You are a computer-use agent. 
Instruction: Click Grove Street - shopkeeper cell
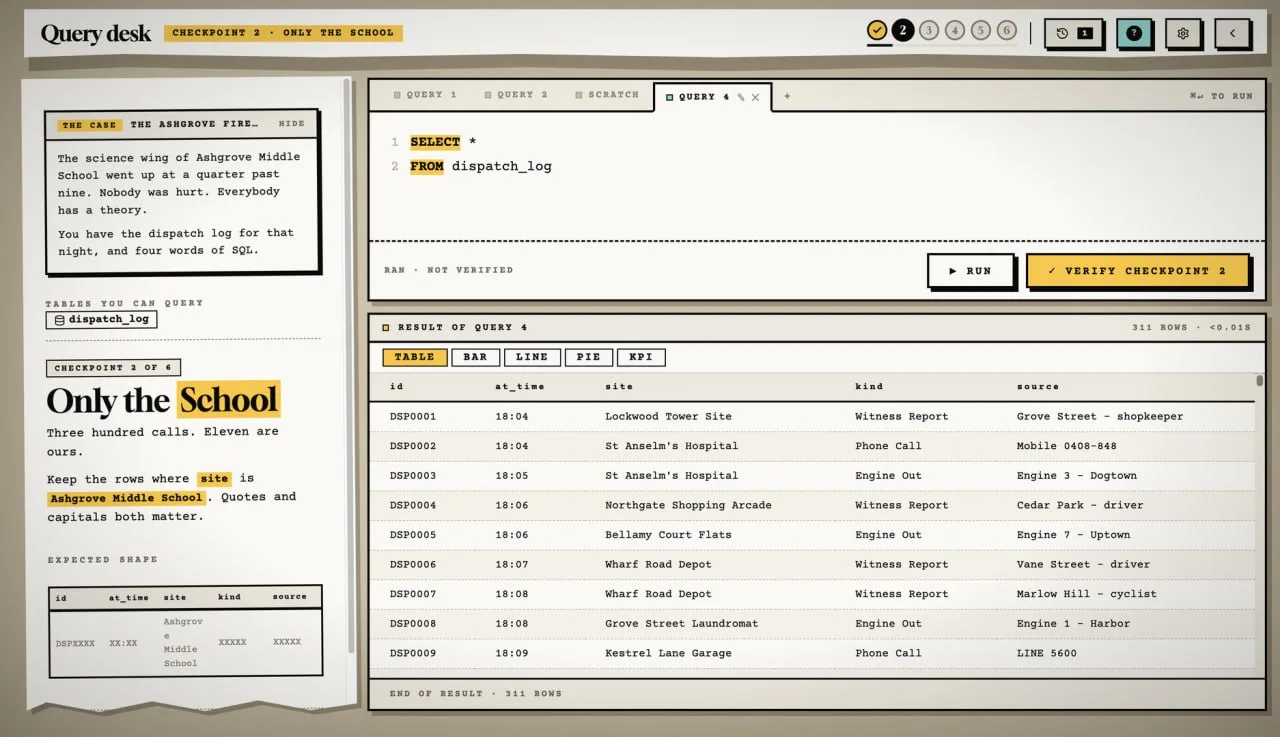point(1100,416)
